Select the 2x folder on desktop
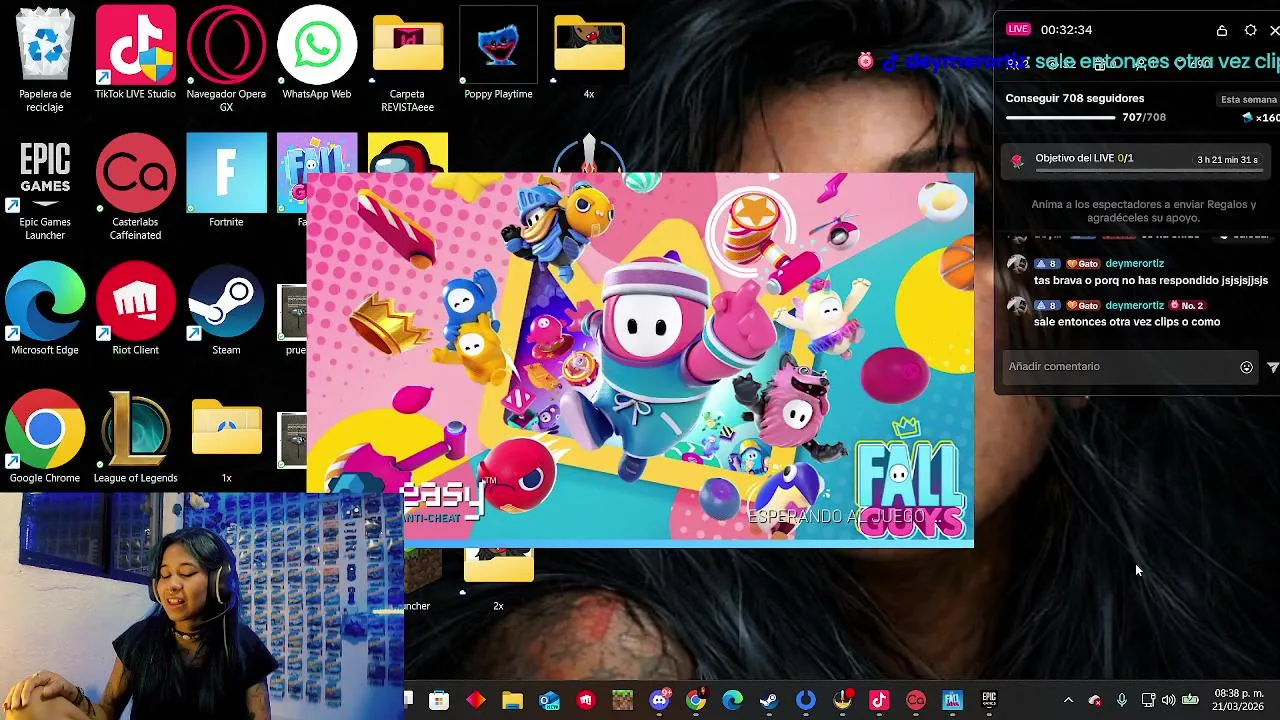The height and width of the screenshot is (720, 1280). (498, 580)
